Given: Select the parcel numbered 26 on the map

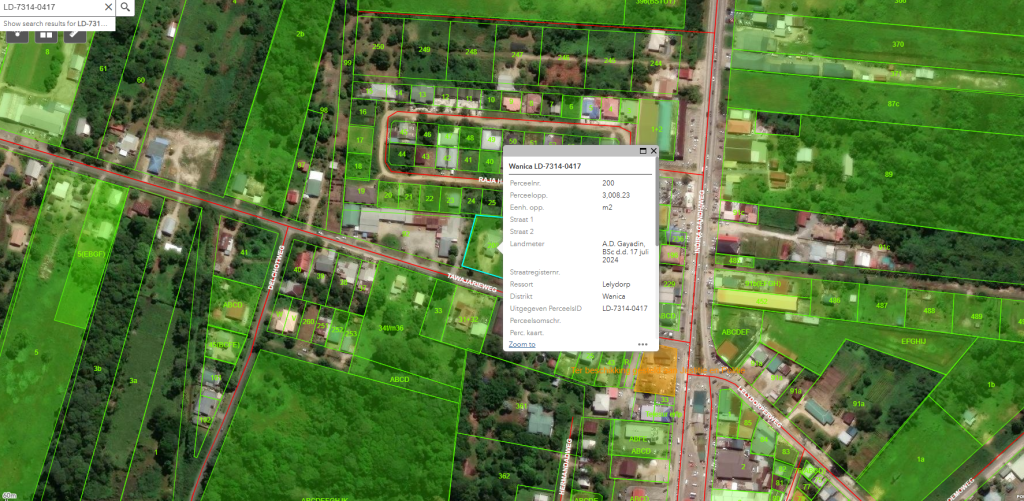Looking at the screenshot, I should [299, 35].
